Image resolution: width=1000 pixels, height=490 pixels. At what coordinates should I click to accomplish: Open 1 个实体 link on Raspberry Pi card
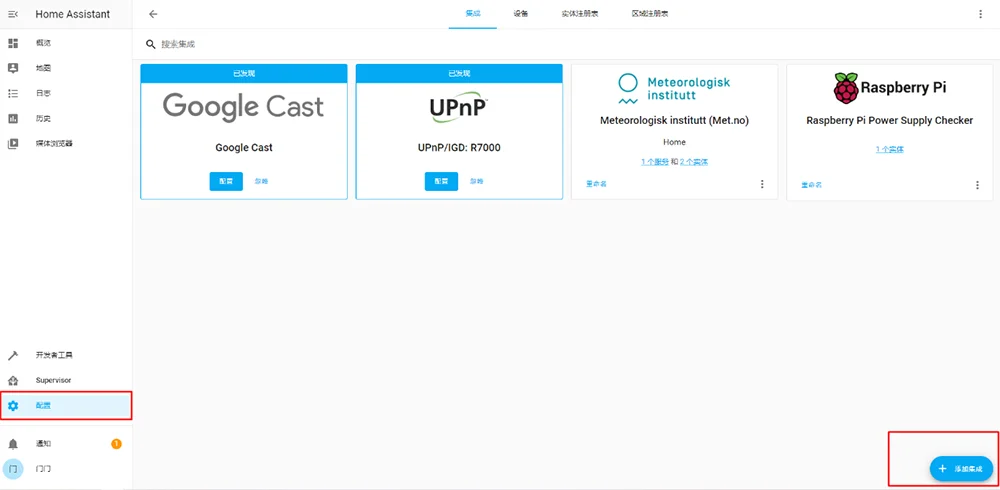point(890,150)
